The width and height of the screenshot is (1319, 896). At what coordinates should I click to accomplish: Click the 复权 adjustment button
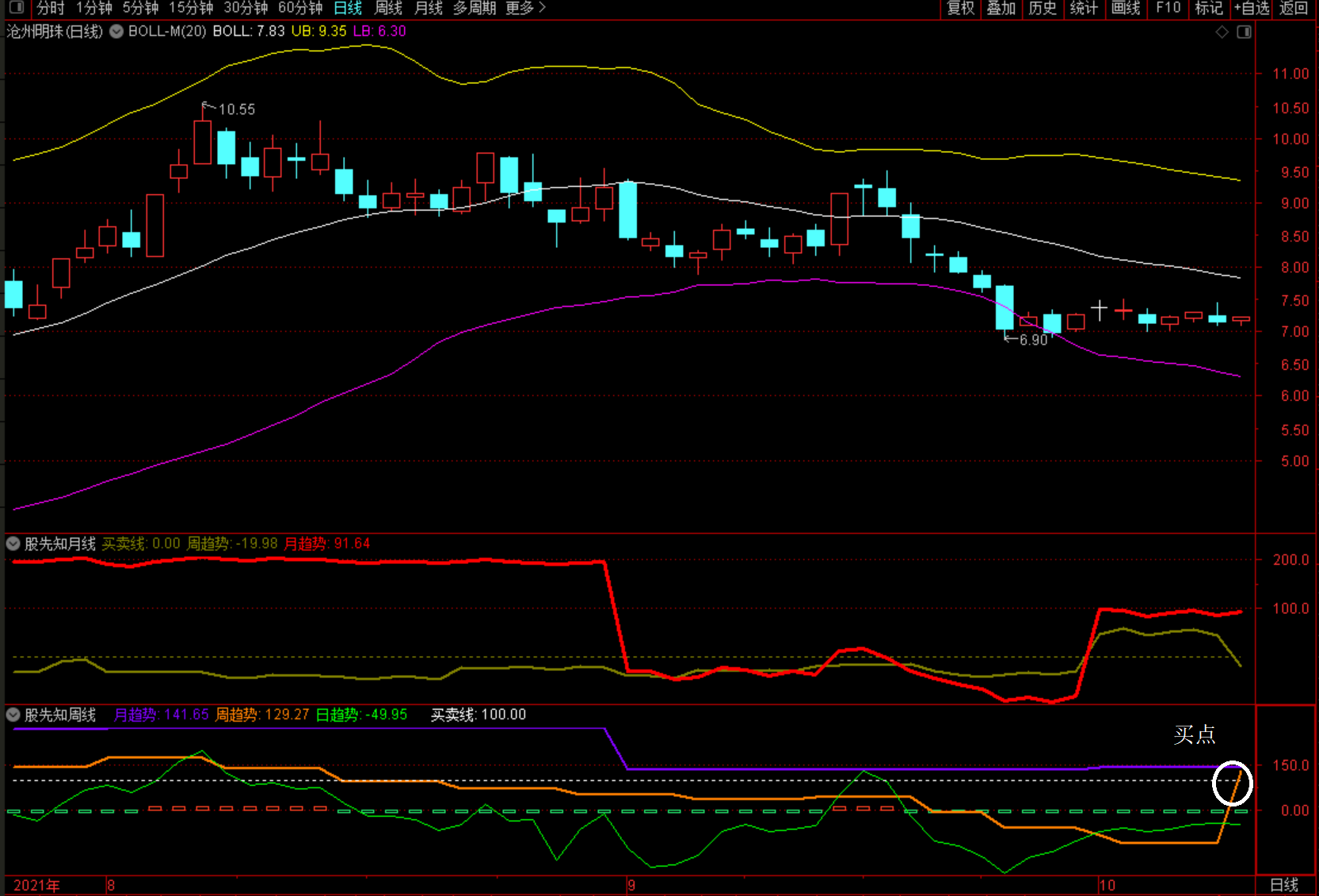[x=960, y=8]
